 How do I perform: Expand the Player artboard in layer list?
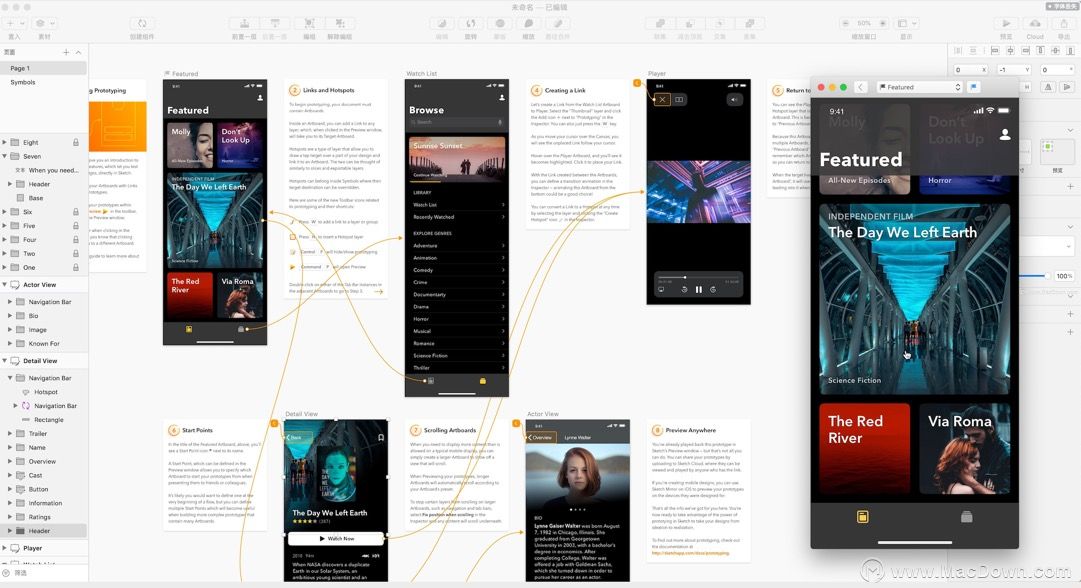point(5,548)
